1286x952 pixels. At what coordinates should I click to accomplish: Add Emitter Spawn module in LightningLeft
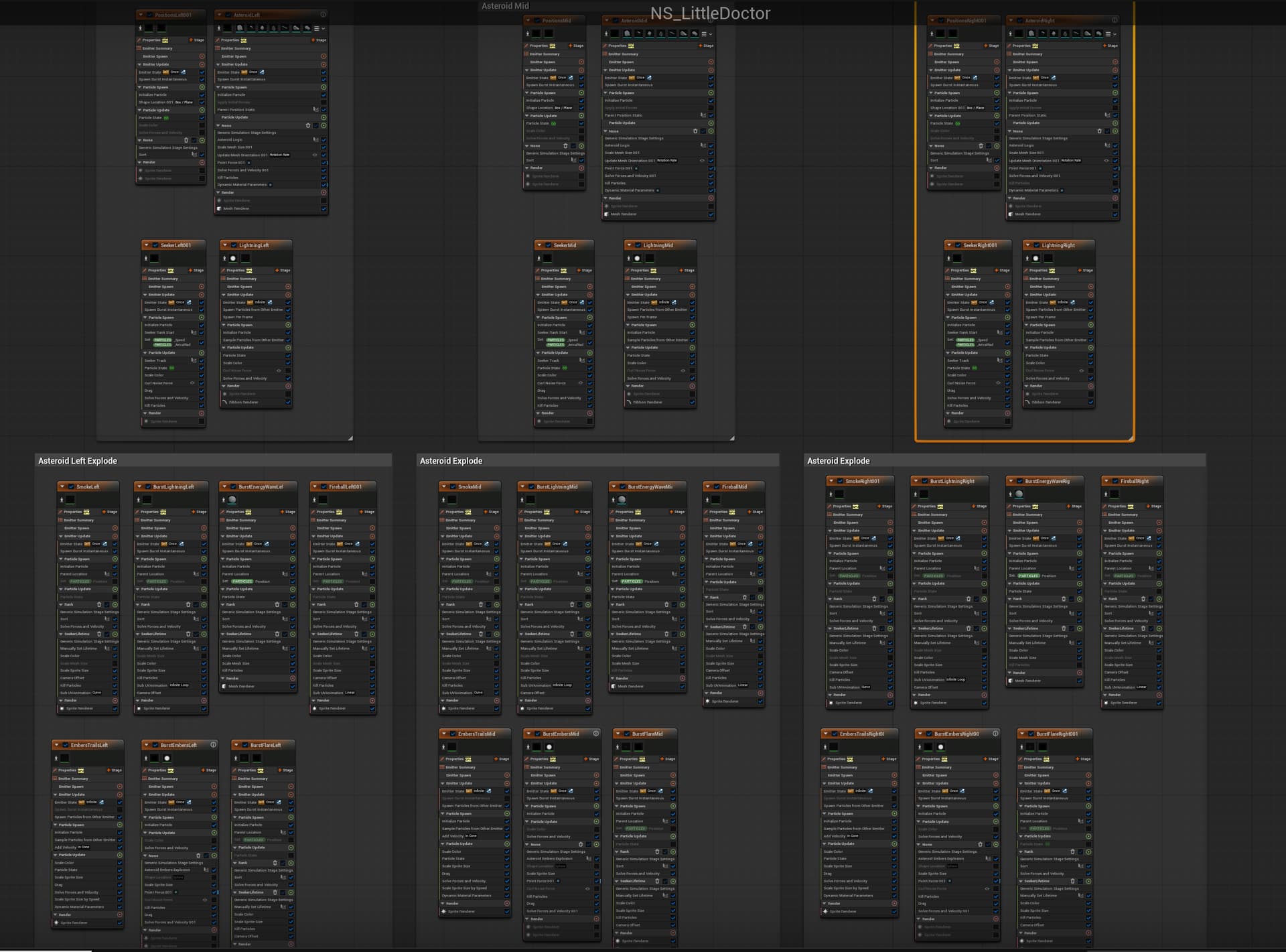pyautogui.click(x=288, y=287)
